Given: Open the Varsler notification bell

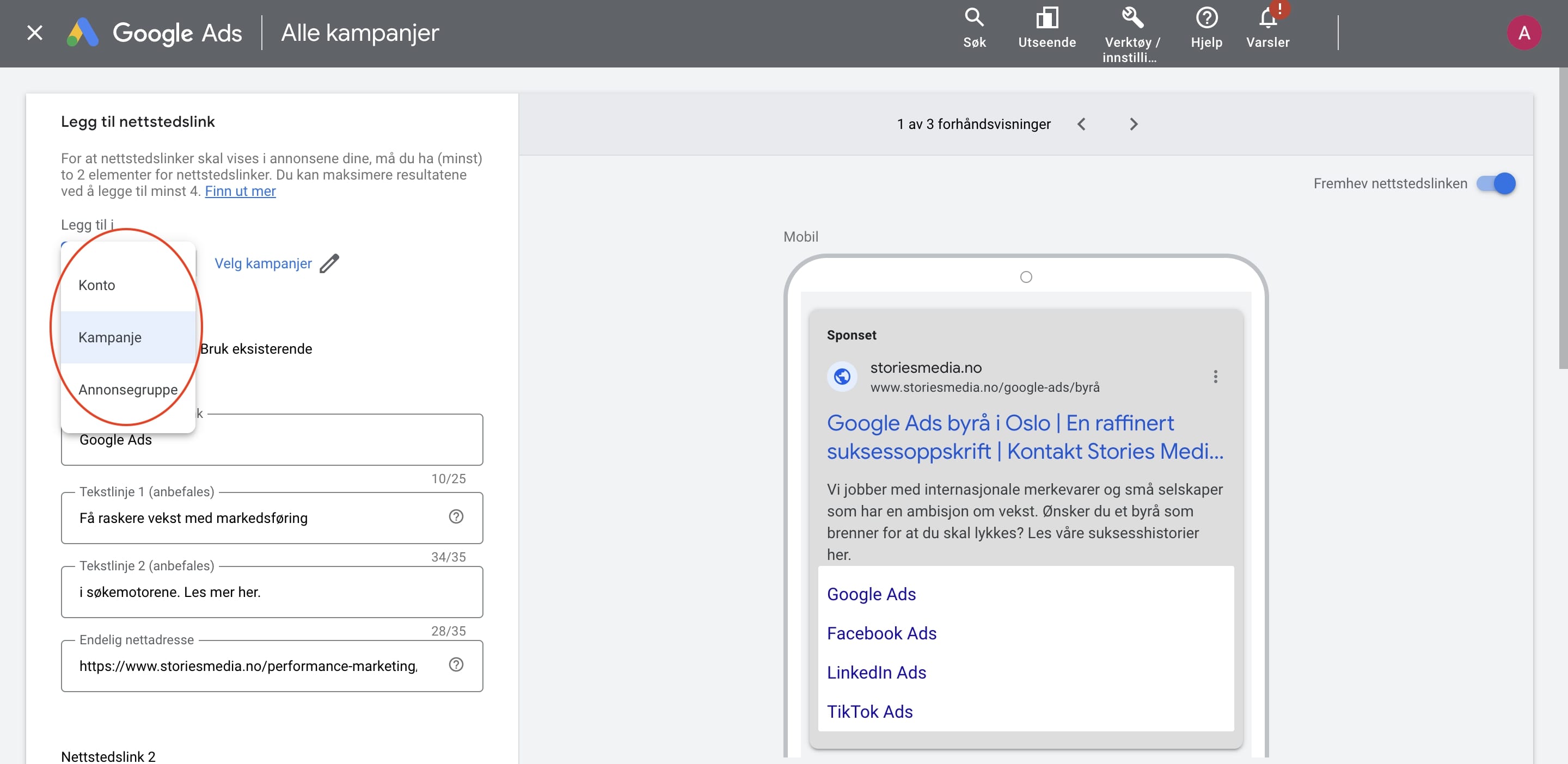Looking at the screenshot, I should pos(1268,19).
